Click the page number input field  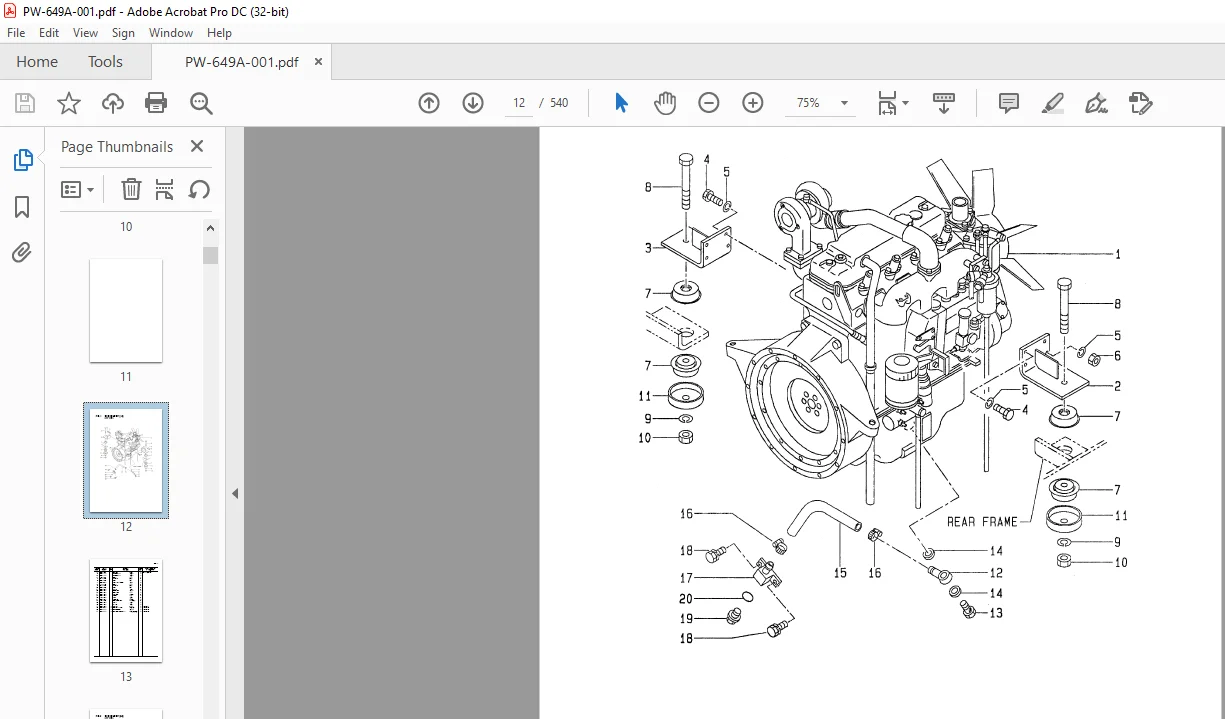click(x=519, y=103)
